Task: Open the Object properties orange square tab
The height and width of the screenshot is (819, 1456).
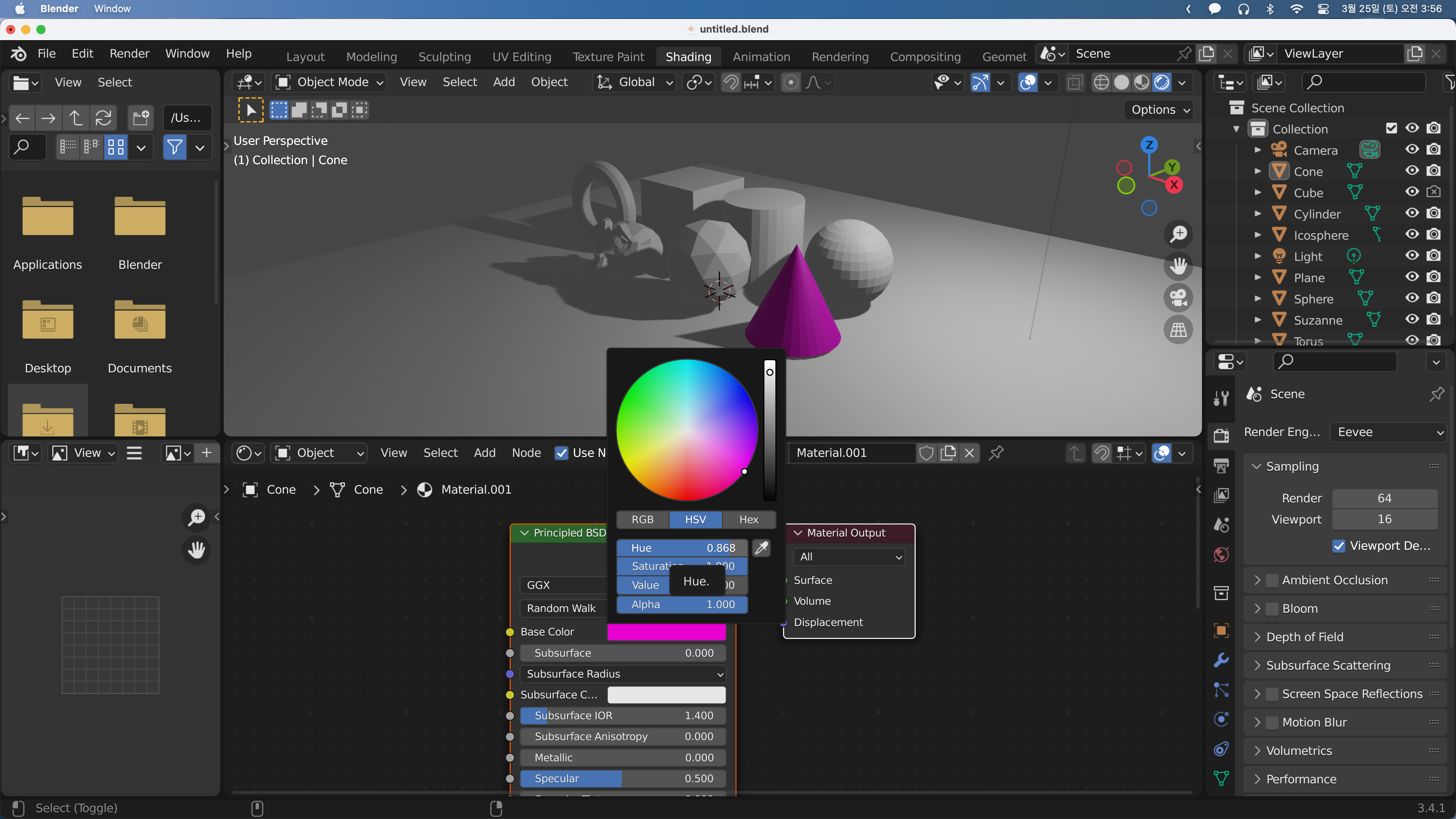Action: tap(1221, 630)
